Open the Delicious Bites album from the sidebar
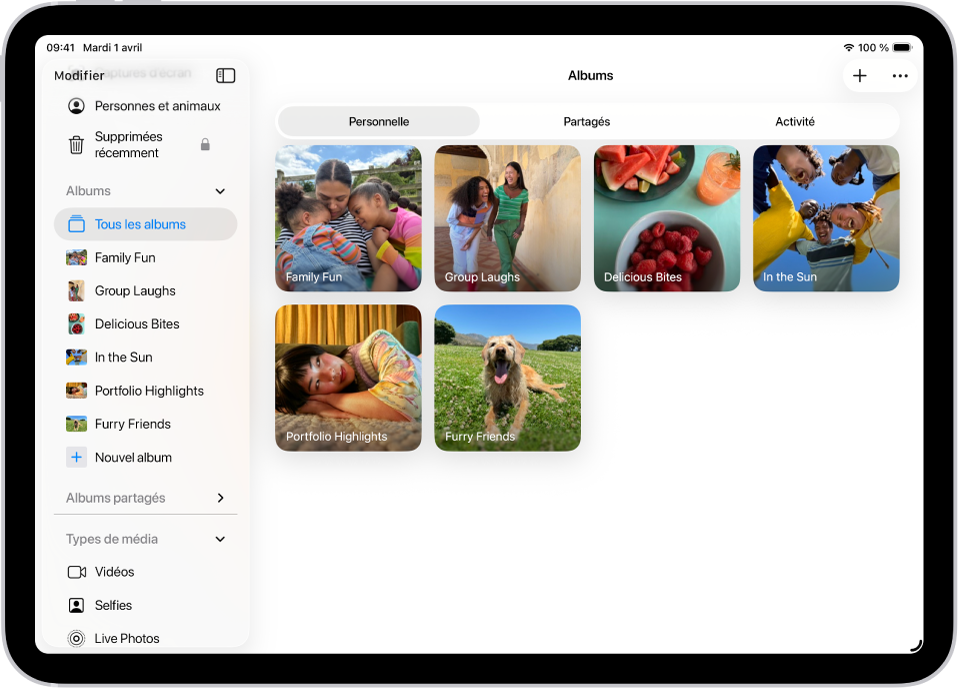The image size is (960, 689). [x=137, y=324]
